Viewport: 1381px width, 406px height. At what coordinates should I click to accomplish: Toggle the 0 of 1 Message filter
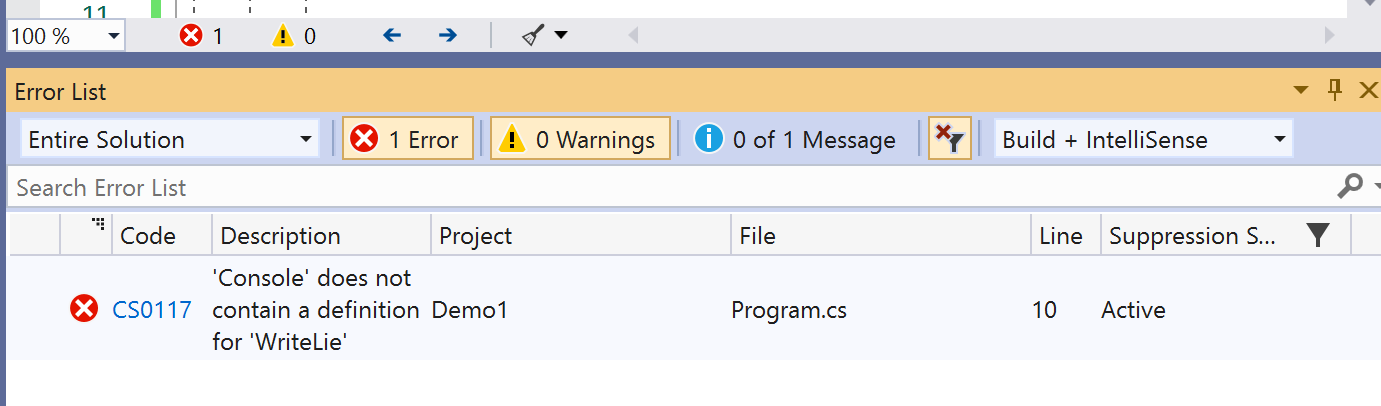pyautogui.click(x=796, y=140)
